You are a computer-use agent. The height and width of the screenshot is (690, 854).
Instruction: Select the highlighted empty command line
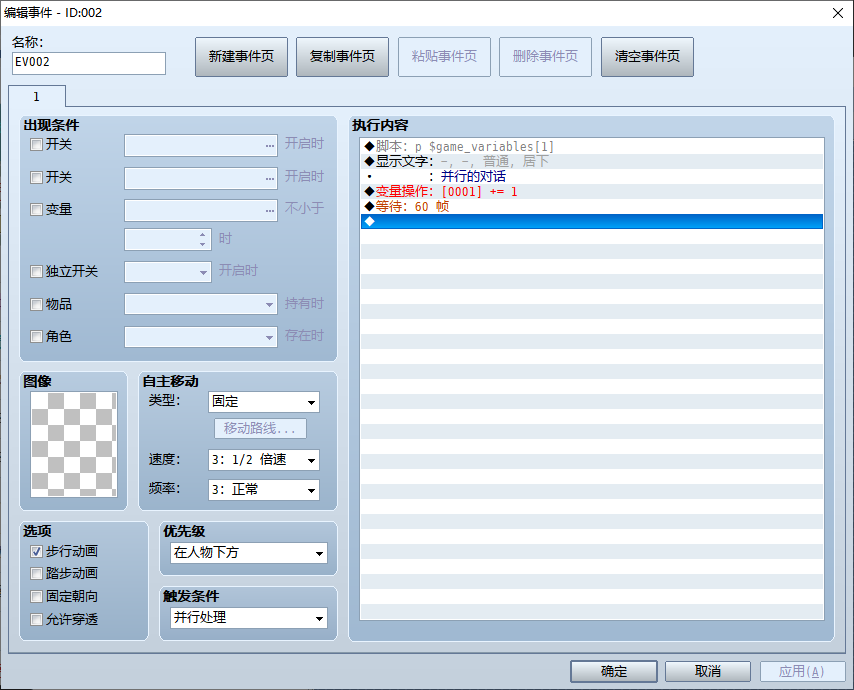point(591,222)
